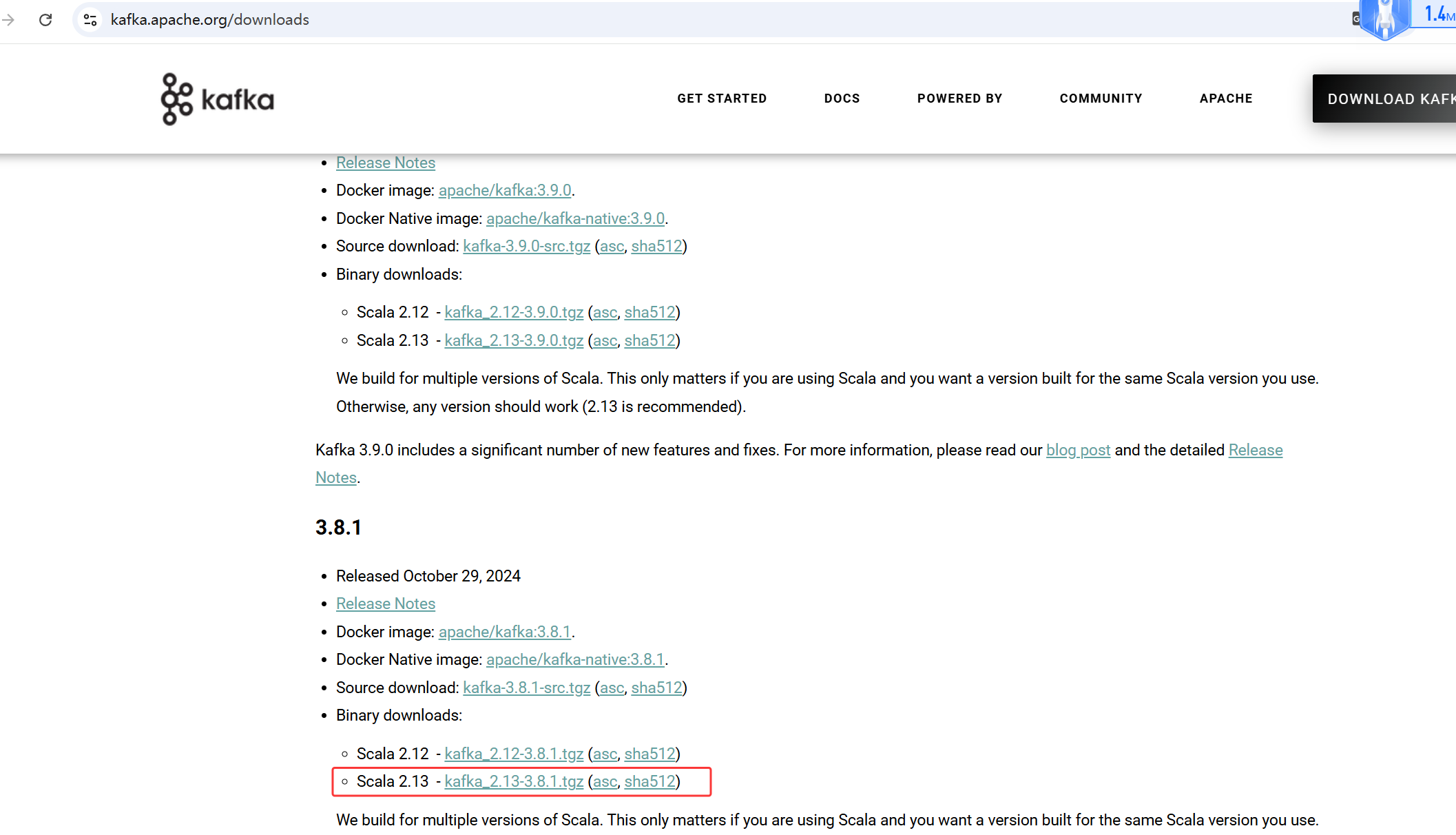The width and height of the screenshot is (1456, 835).
Task: Open Docker image apache/kafka:3.9.0 link
Action: 505,190
